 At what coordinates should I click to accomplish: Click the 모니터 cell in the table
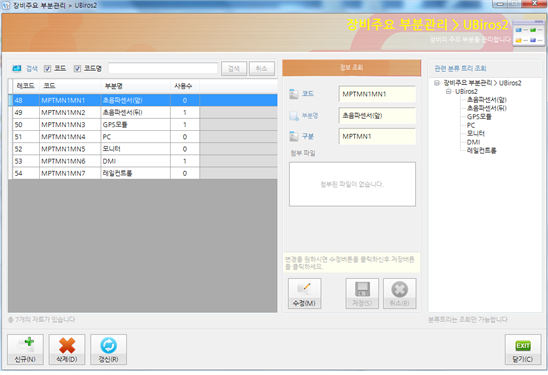136,149
